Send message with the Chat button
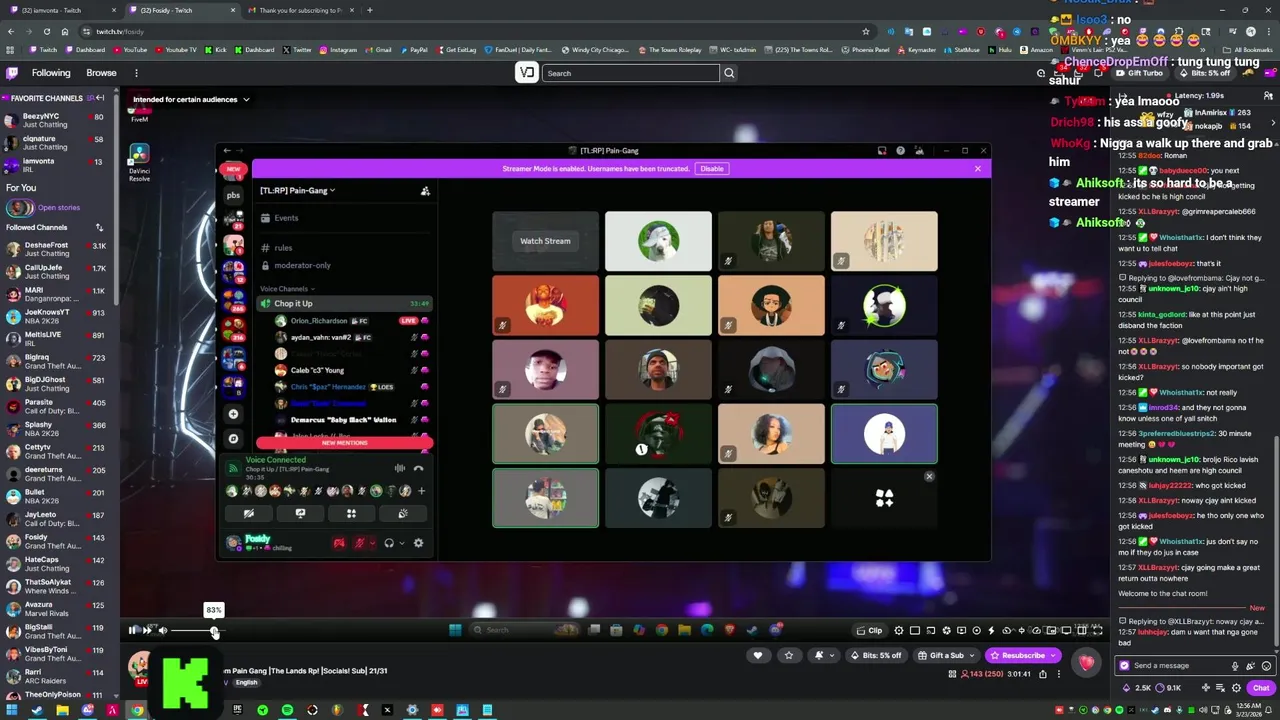This screenshot has height=720, width=1280. [1261, 688]
